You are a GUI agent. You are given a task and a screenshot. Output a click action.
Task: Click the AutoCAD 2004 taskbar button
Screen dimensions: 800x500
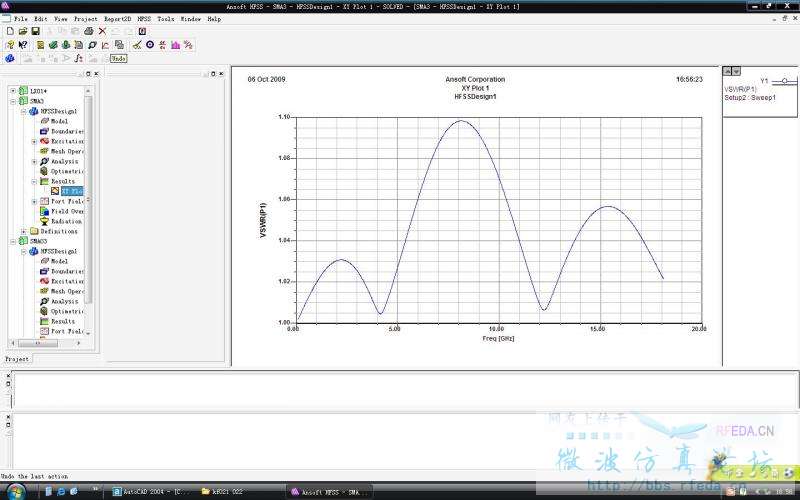(x=150, y=492)
